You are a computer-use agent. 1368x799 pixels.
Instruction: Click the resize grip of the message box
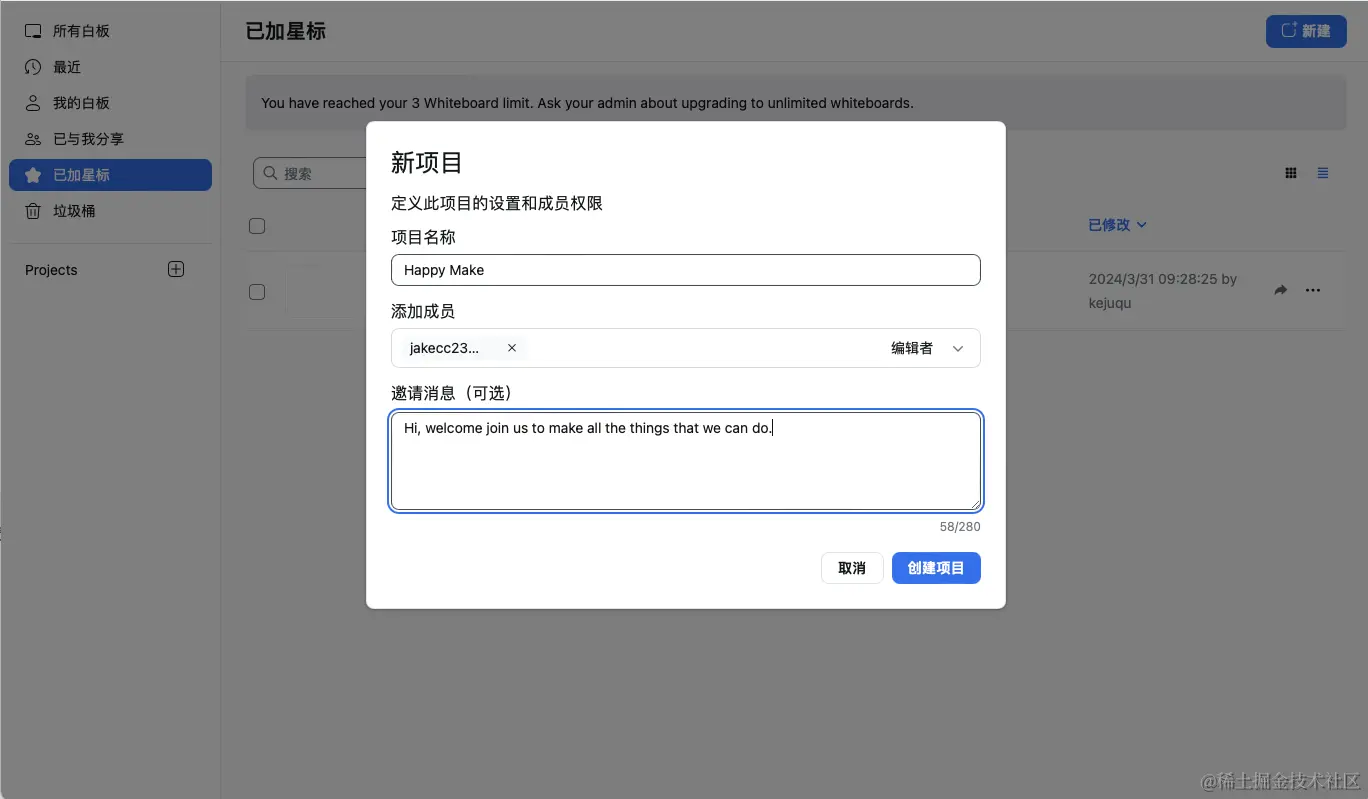974,503
